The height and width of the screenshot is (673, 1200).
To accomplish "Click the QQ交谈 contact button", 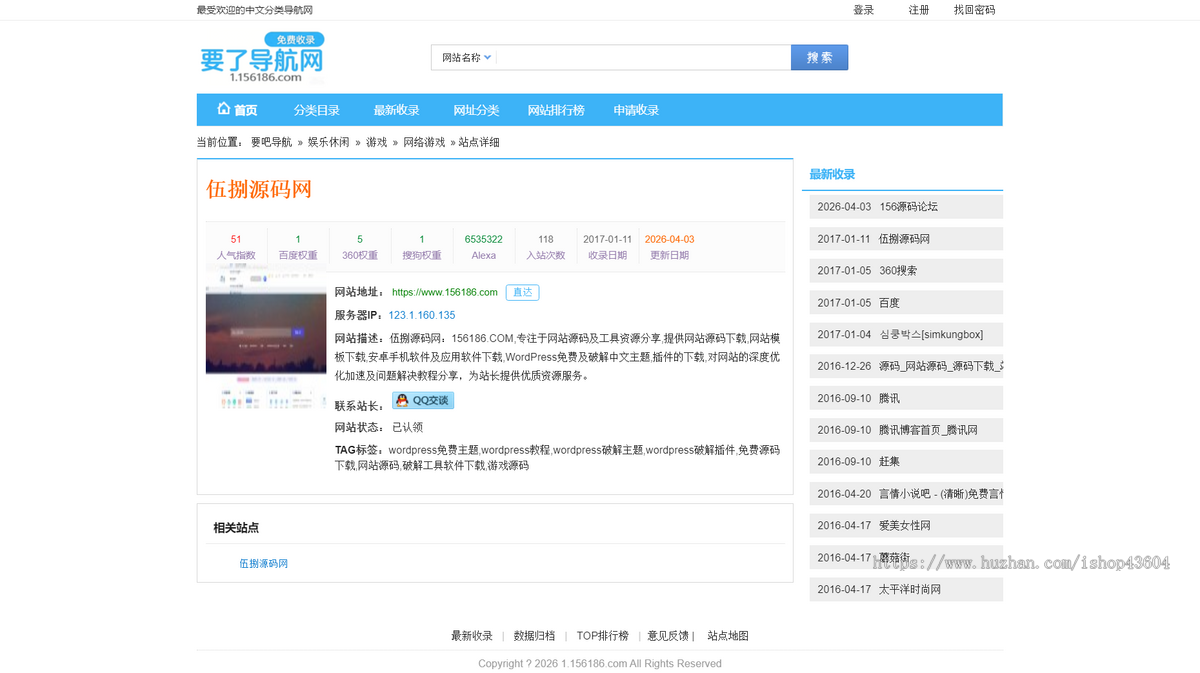I will [x=423, y=400].
